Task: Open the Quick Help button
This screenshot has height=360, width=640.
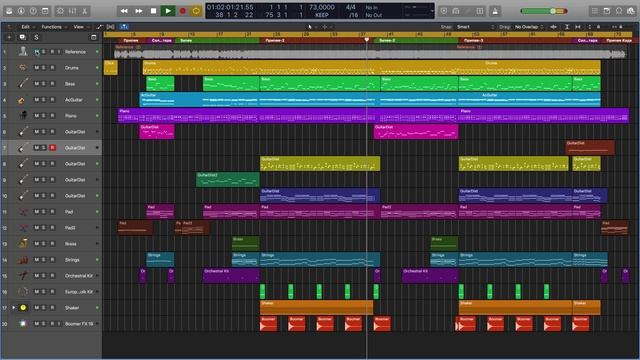Action: coord(33,11)
